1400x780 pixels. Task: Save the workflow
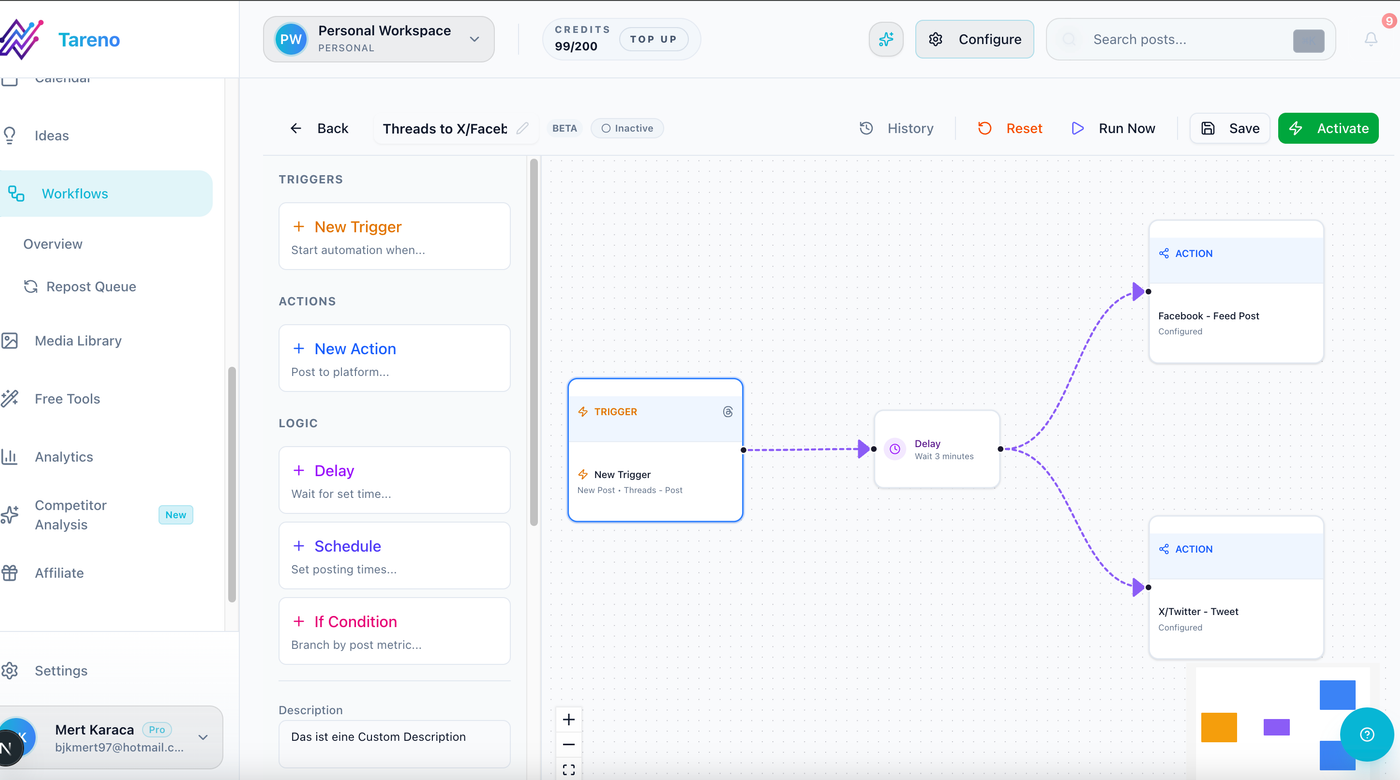[1230, 128]
